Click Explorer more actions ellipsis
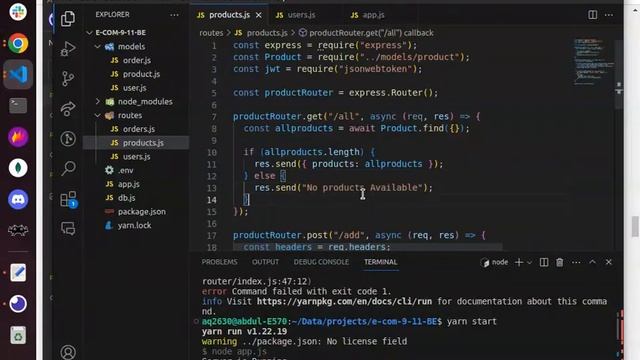Image resolution: width=640 pixels, height=360 pixels. [174, 15]
